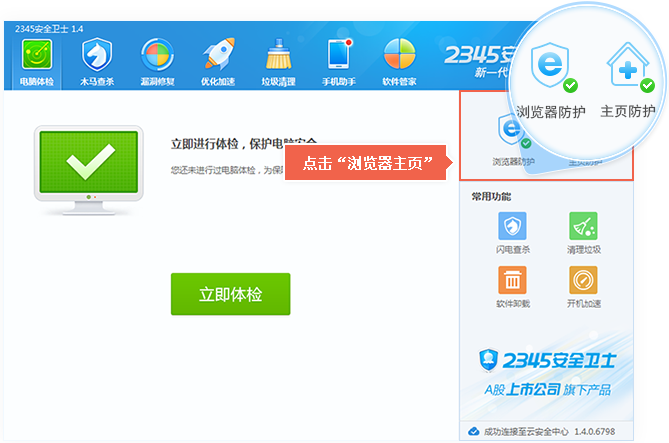This screenshot has width=669, height=443.
Task: Click the 软件卸载 label text
Action: pos(512,303)
